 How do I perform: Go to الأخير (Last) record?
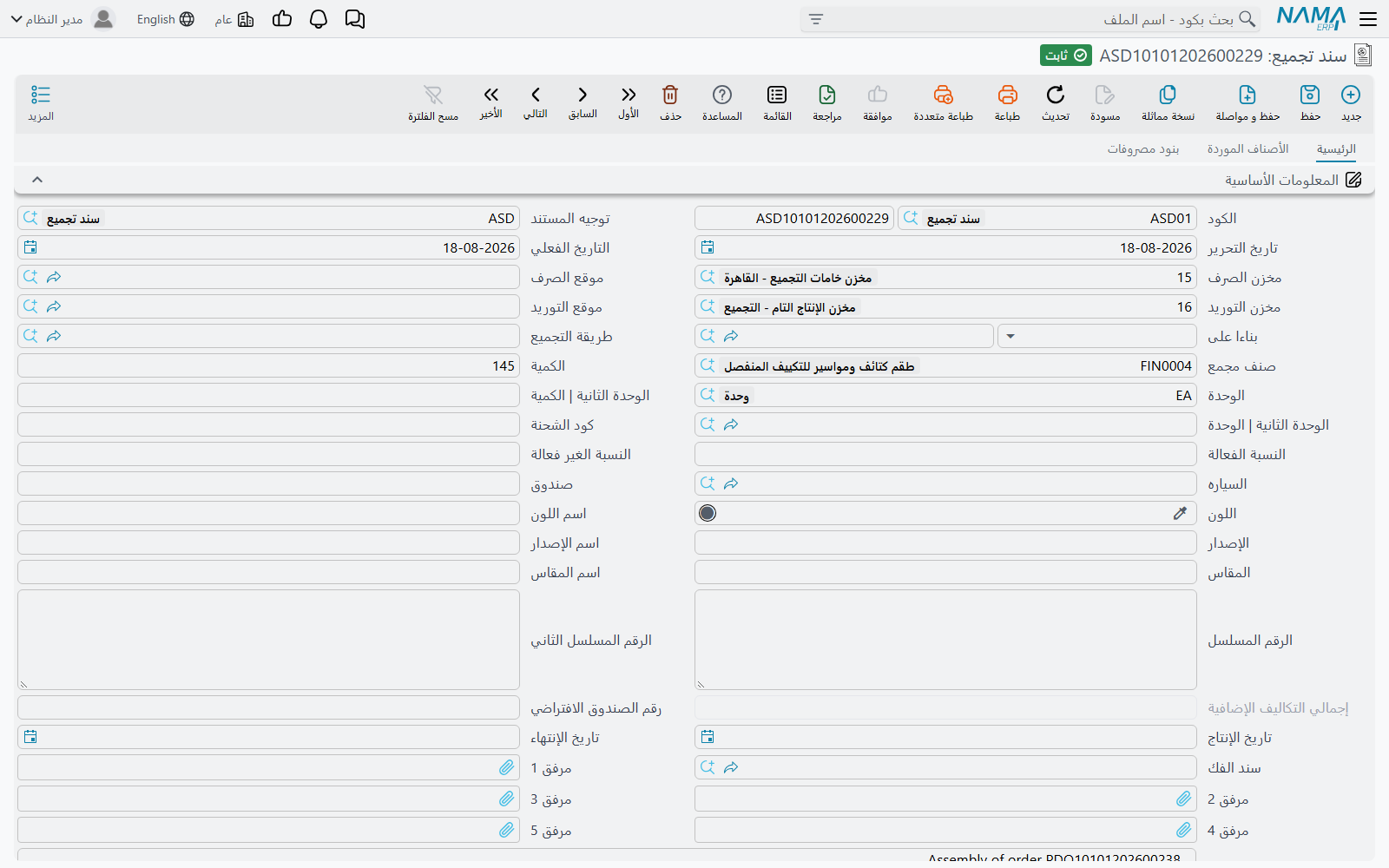491,95
